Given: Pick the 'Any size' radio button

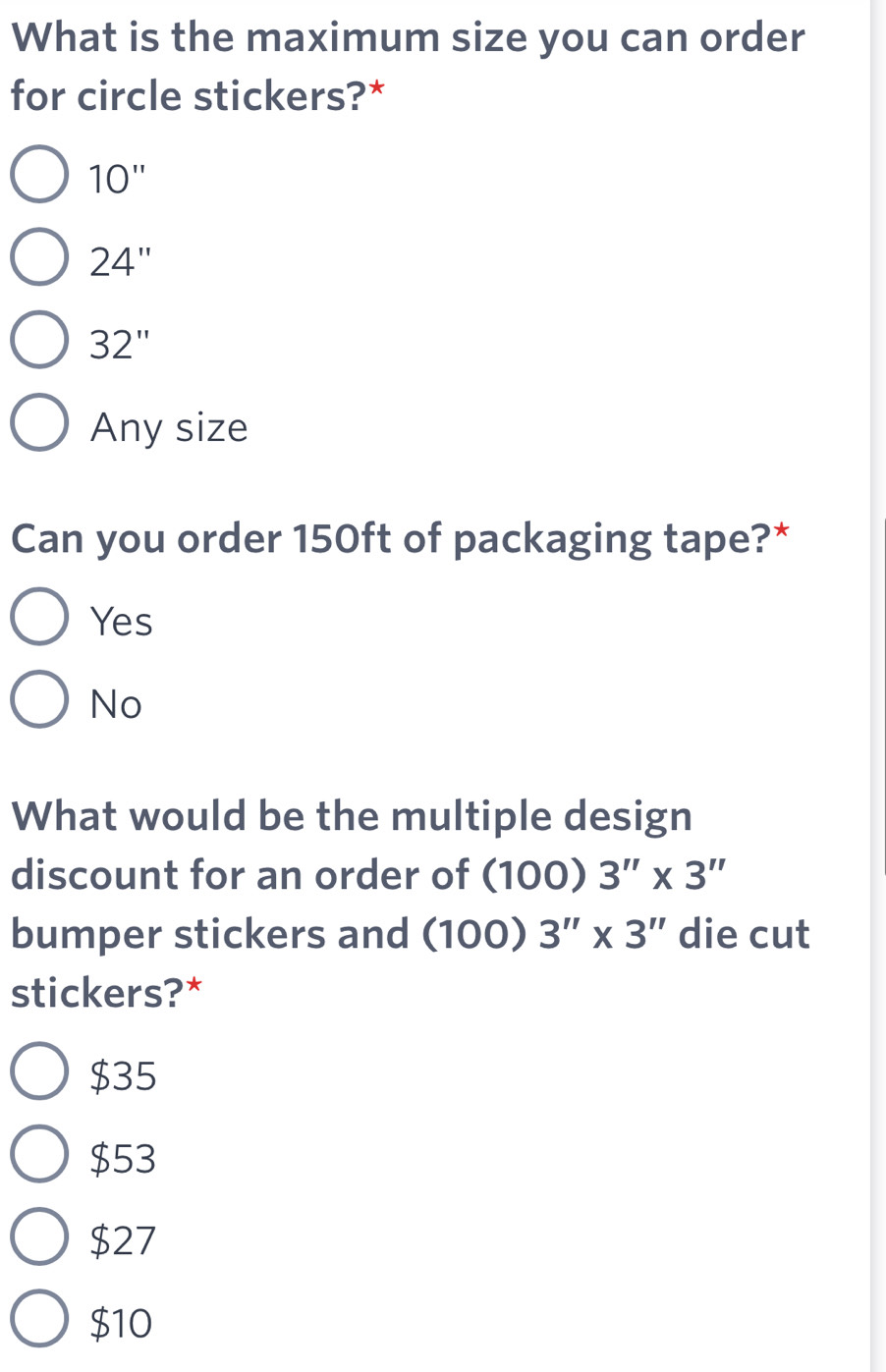Looking at the screenshot, I should coord(39,423).
